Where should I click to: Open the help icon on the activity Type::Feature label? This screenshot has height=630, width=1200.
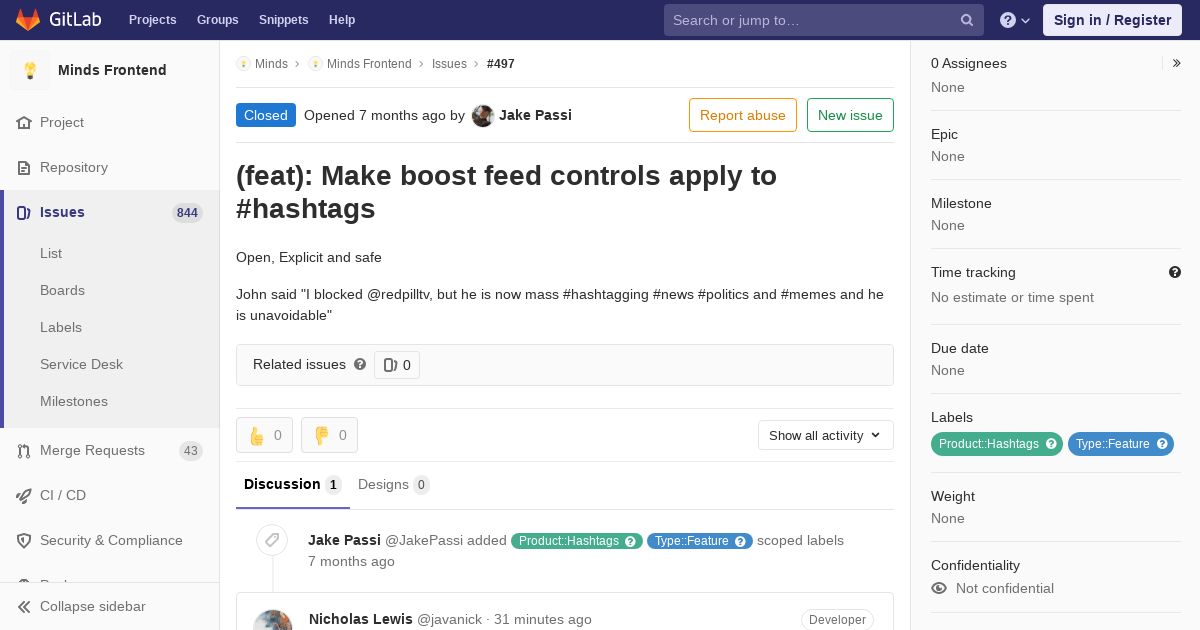741,541
